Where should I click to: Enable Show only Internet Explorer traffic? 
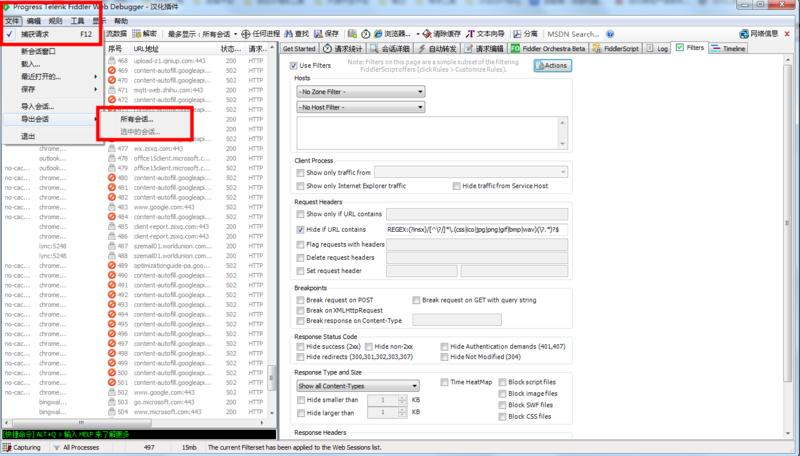point(301,186)
